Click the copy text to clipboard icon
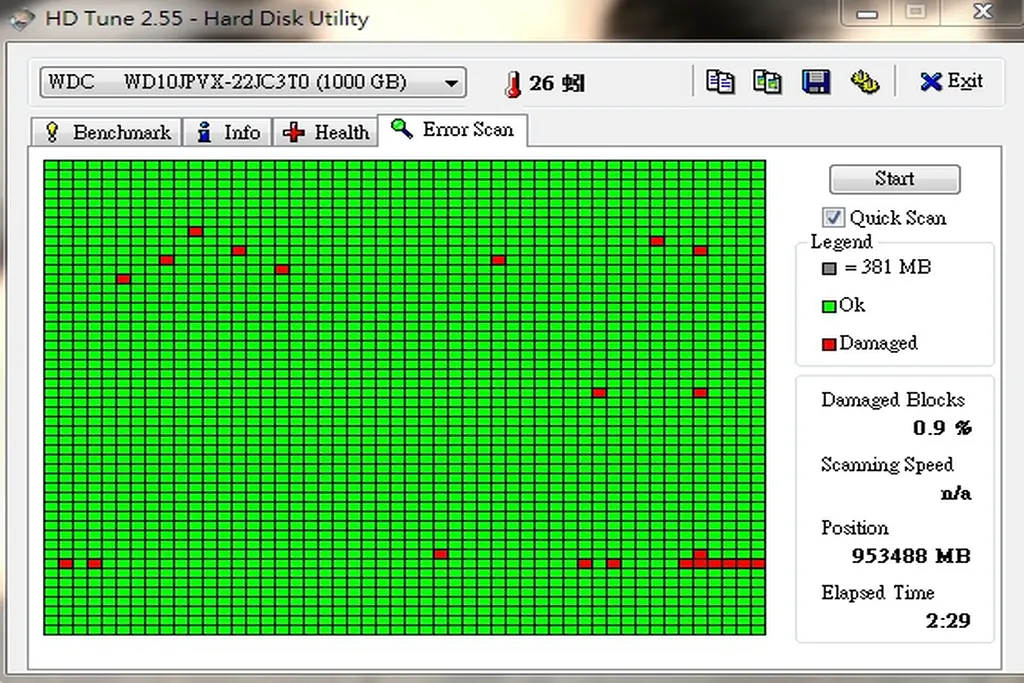This screenshot has width=1024, height=683. point(719,82)
